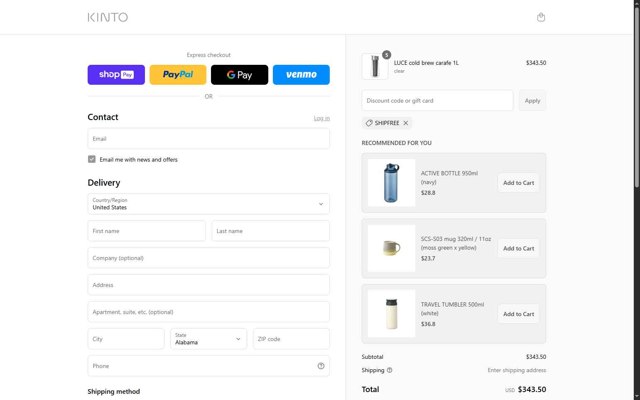This screenshot has width=640, height=400.
Task: Toggle Email me with news and offers
Action: [x=92, y=159]
